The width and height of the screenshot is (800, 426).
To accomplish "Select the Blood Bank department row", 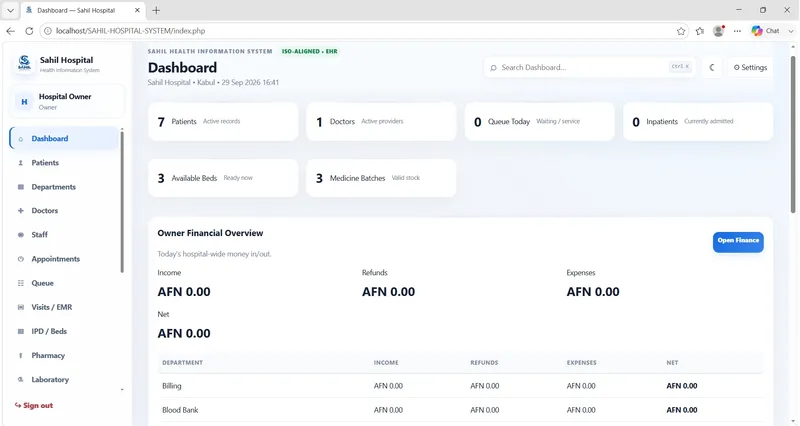I will point(461,410).
